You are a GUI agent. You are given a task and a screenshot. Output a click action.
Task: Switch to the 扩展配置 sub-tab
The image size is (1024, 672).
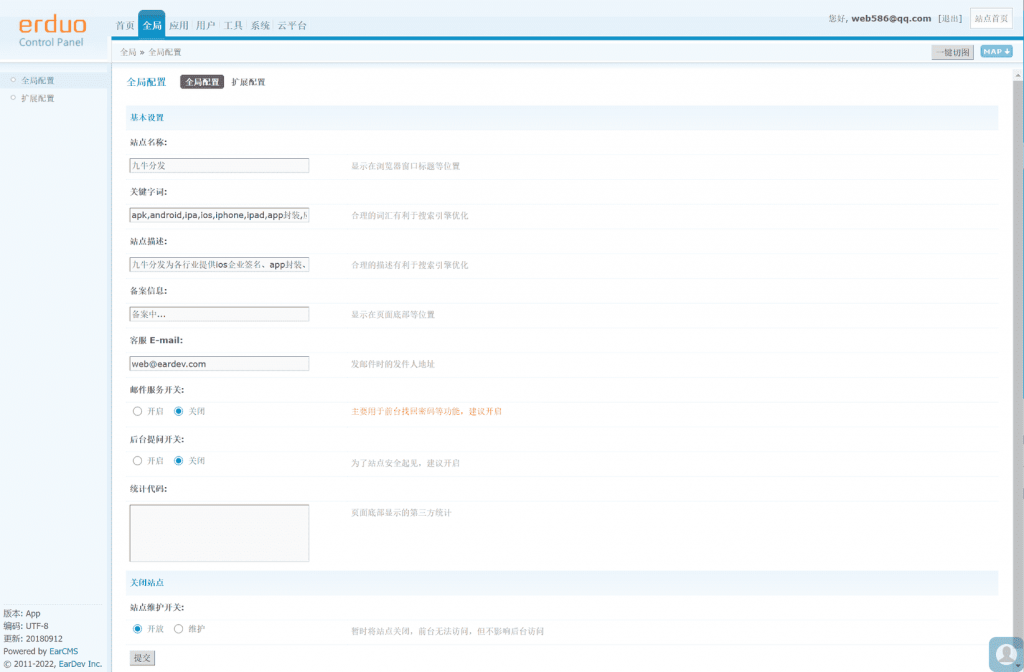coord(248,82)
